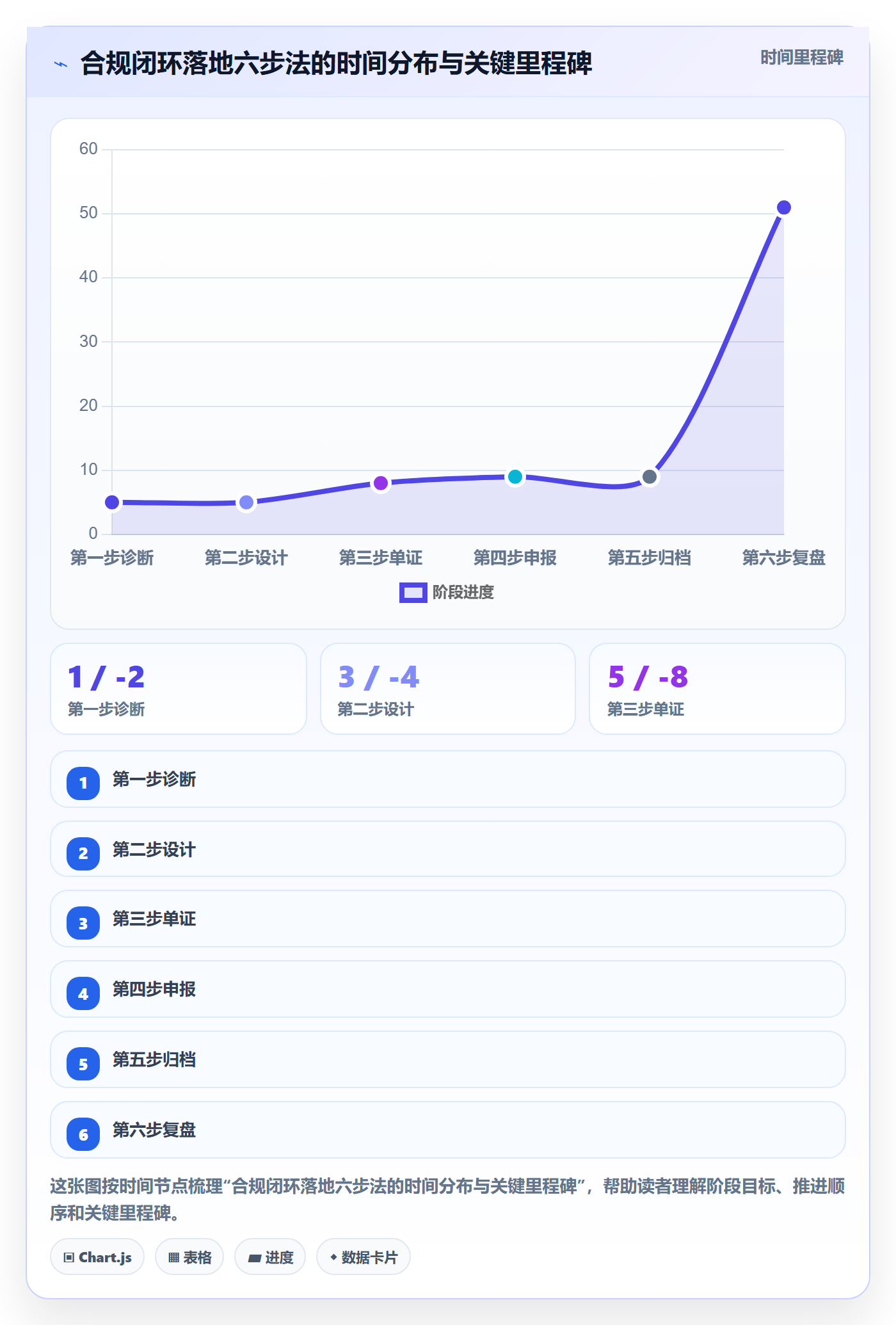Click the cyan 第四步申报 chart point
896x1325 pixels.
(x=515, y=477)
